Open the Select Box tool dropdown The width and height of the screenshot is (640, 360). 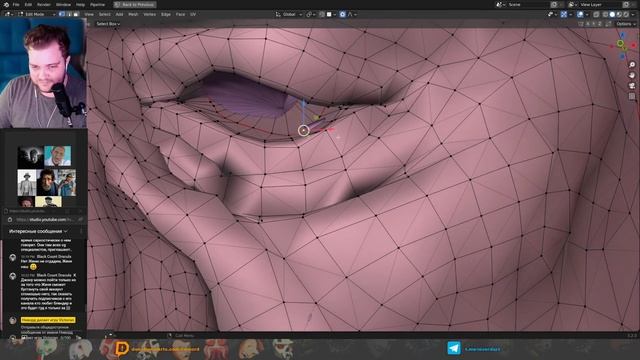[108, 24]
